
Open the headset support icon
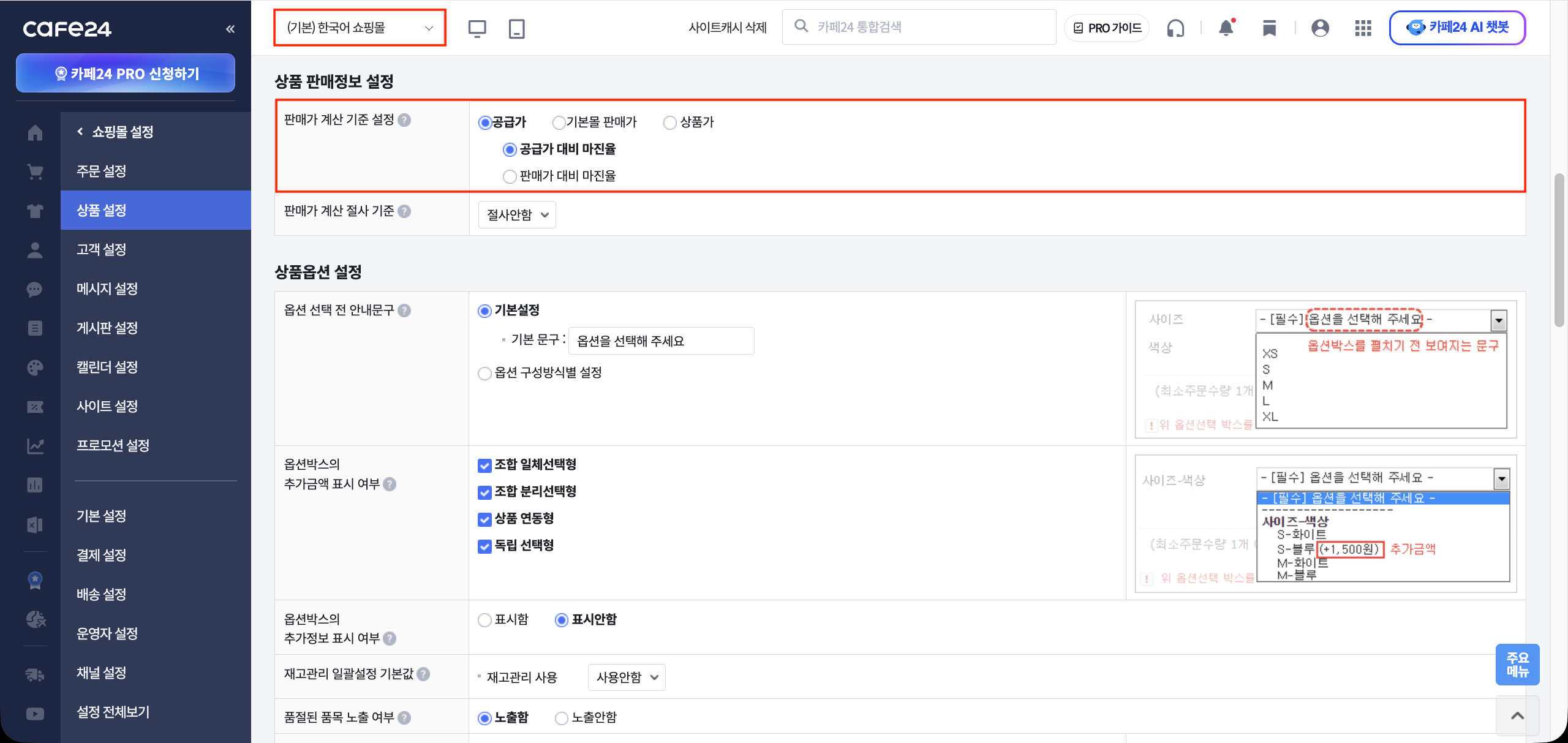point(1175,28)
